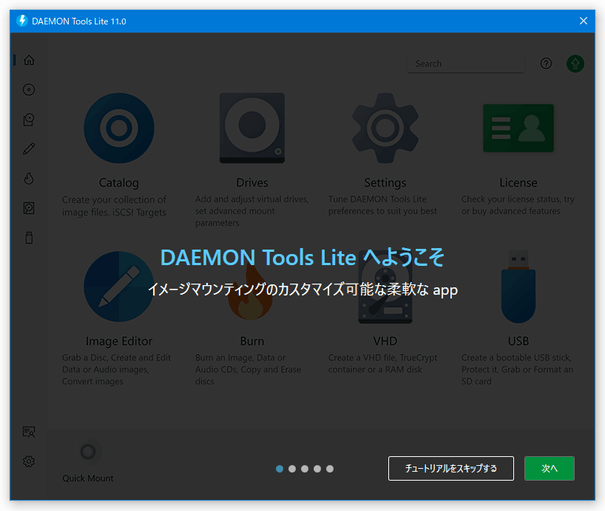Open the Catalog disc tile icon
Viewport: 605px width, 511px height.
click(x=119, y=128)
